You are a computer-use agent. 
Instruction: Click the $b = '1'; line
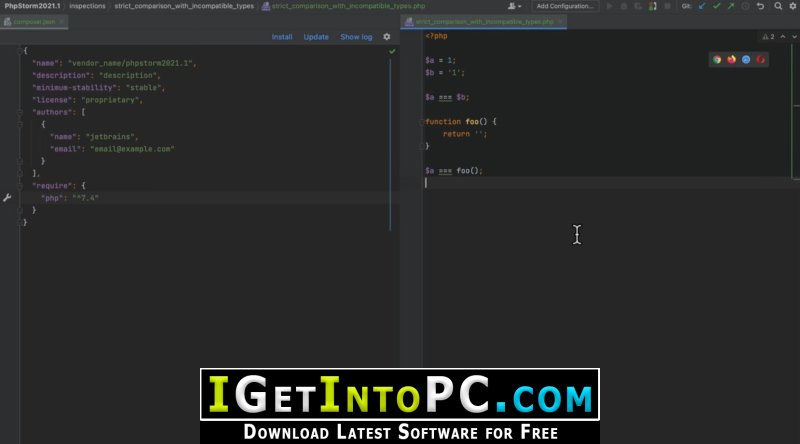pyautogui.click(x=445, y=72)
